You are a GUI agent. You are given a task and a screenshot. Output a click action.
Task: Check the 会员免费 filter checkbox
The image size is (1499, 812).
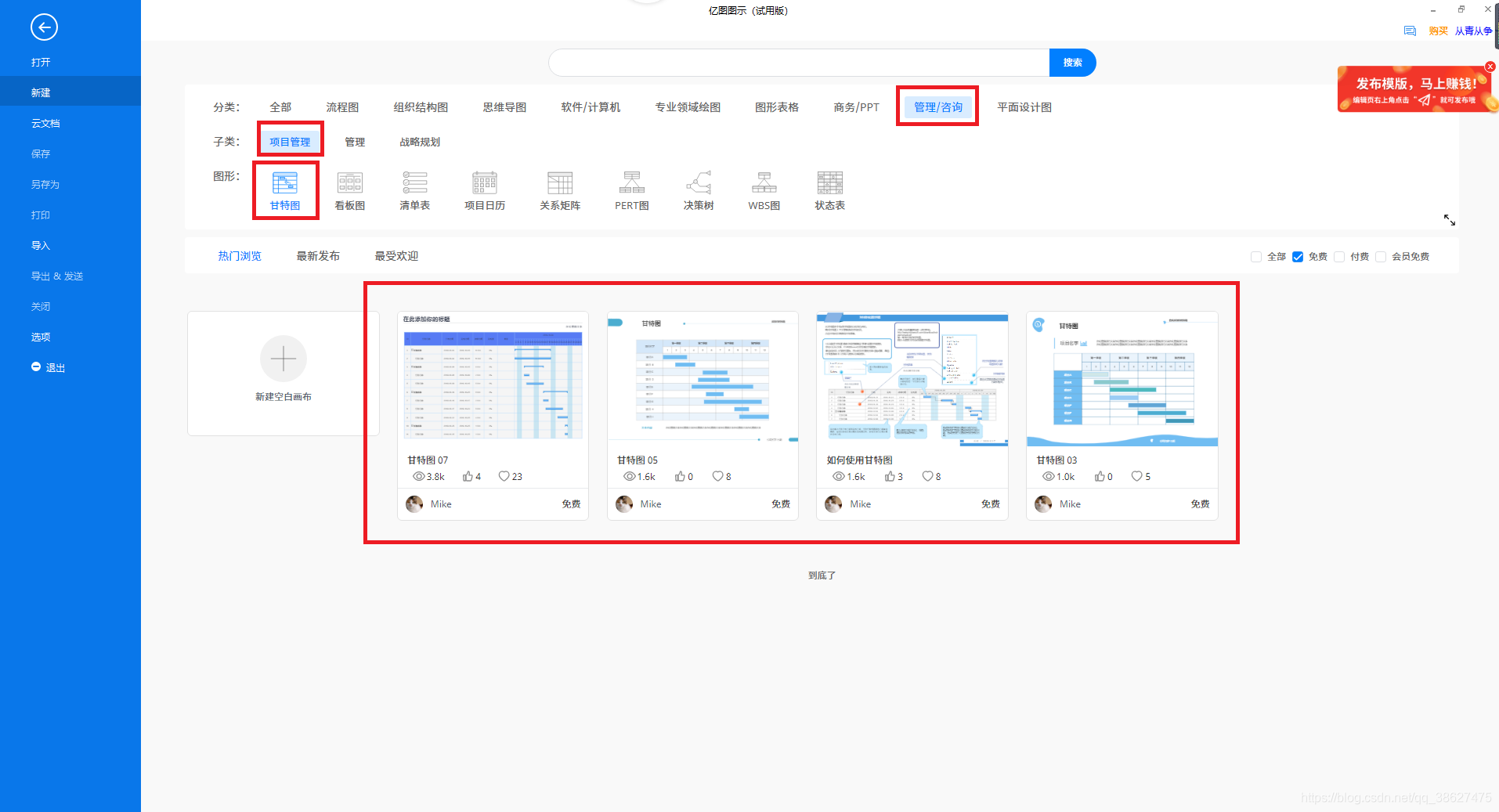click(1381, 257)
